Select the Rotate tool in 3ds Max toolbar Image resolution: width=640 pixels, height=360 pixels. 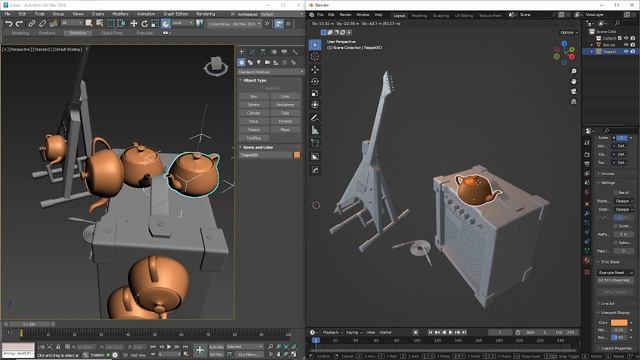click(x=144, y=24)
